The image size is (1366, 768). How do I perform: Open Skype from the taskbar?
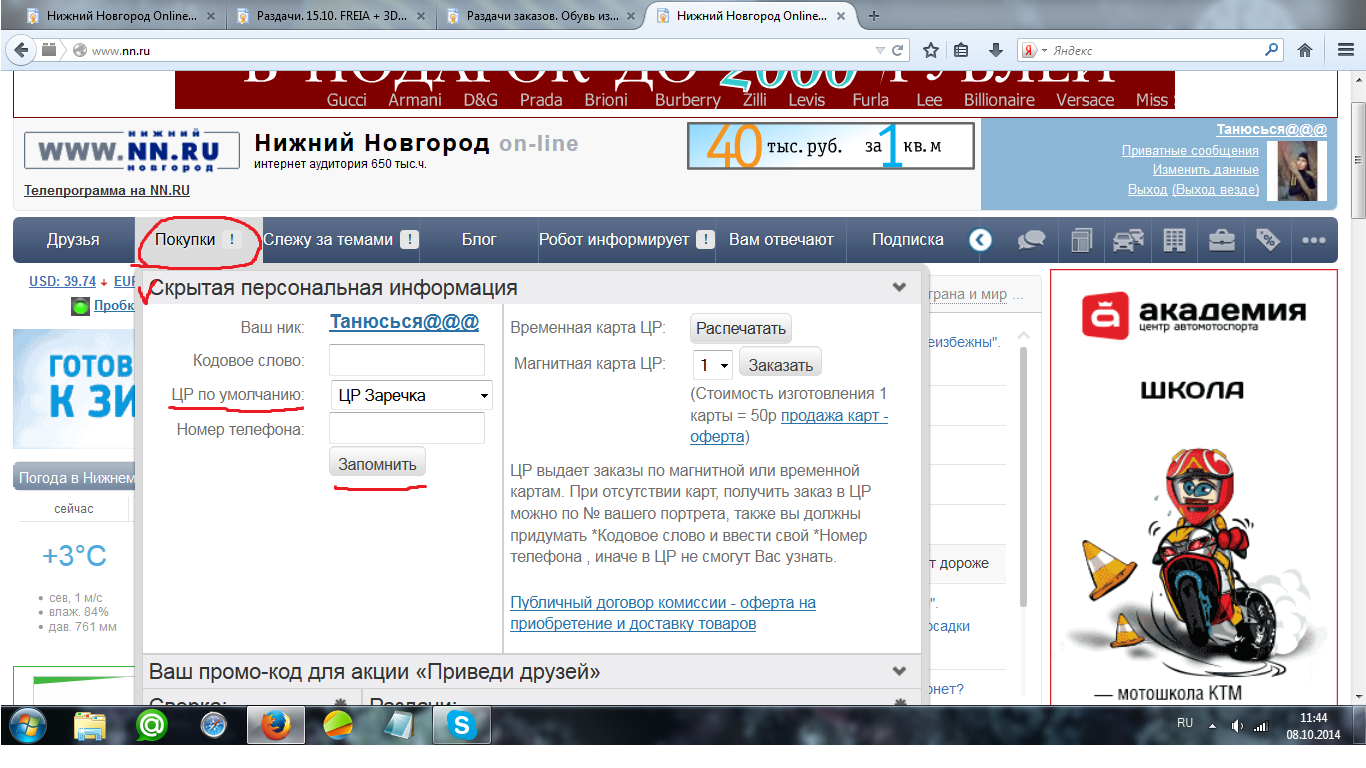tap(462, 726)
